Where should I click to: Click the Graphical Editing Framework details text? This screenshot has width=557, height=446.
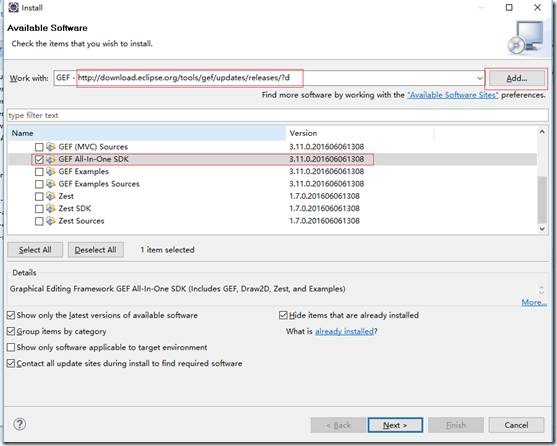(178, 289)
